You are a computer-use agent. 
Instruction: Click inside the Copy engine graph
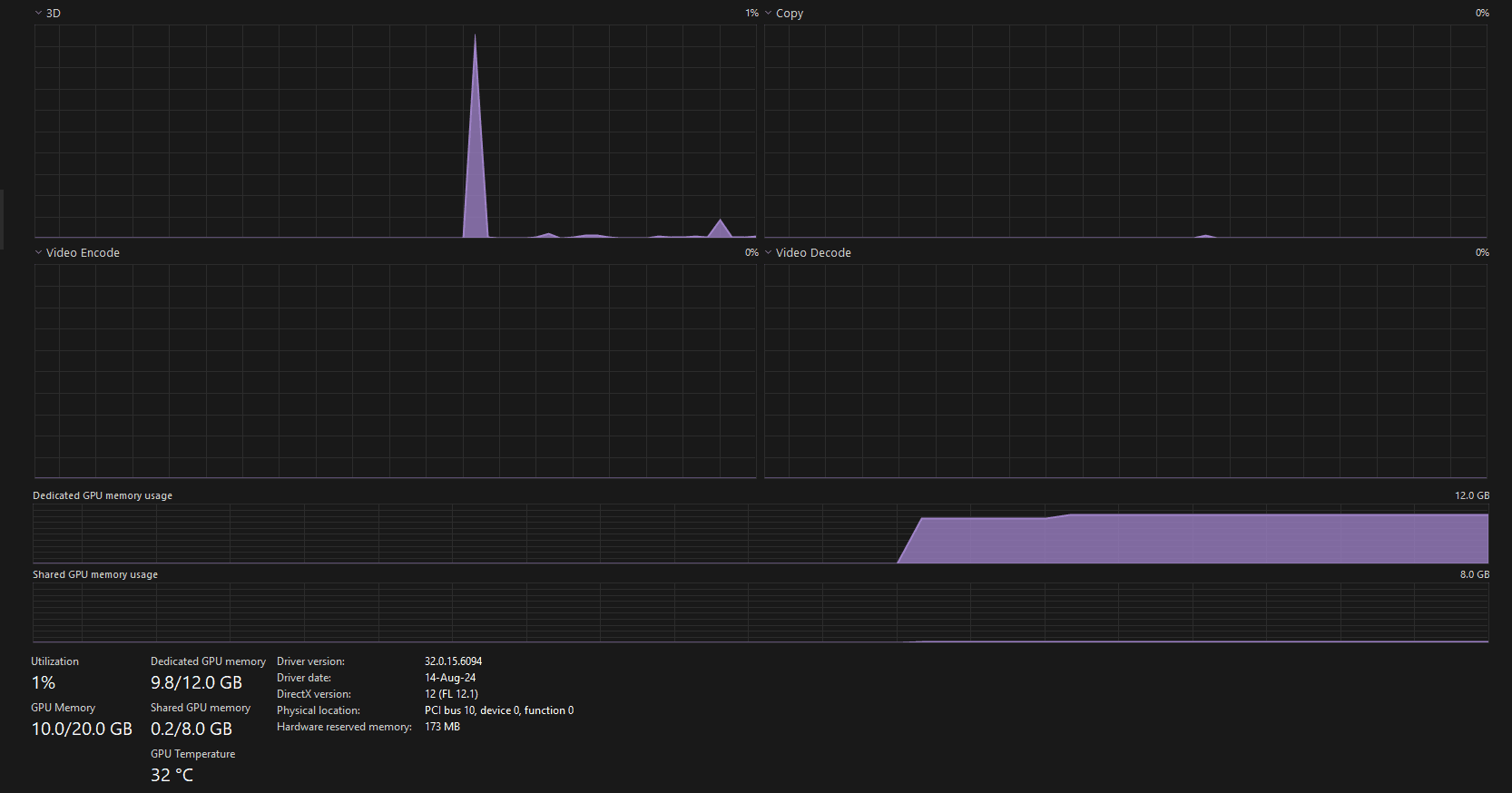[x=1125, y=132]
